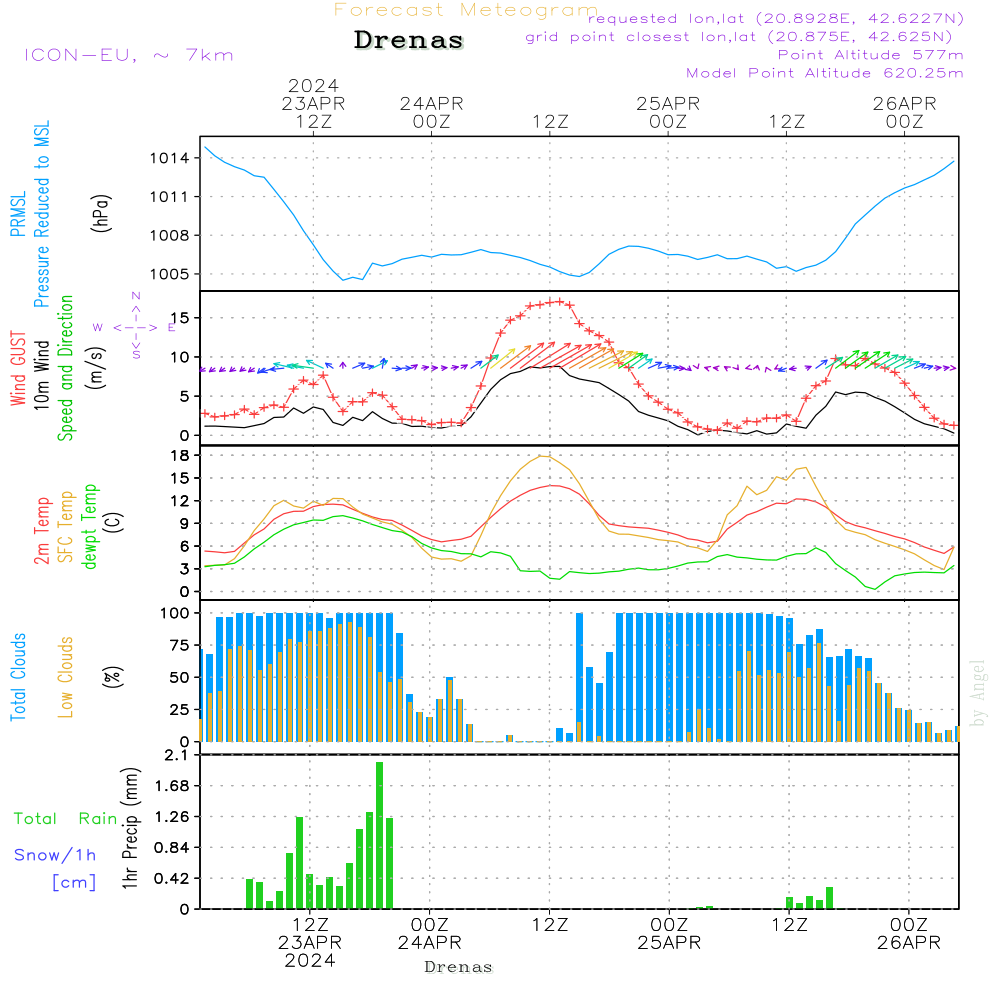The image size is (1000, 1000).
Task: Click the top axis '24APR 00Z' label
Action: [432, 112]
